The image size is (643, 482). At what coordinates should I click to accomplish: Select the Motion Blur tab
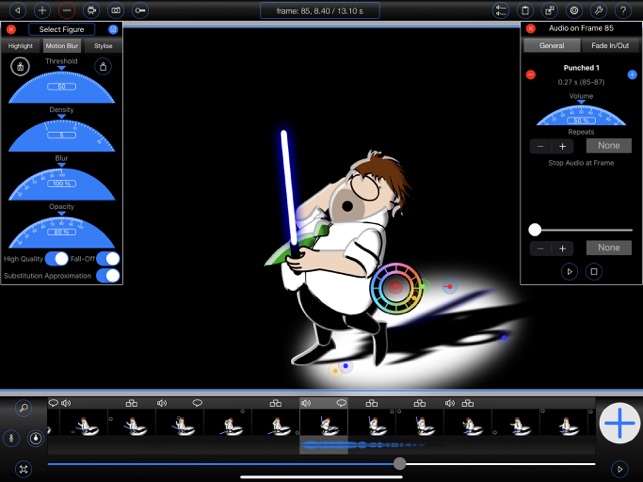62,46
